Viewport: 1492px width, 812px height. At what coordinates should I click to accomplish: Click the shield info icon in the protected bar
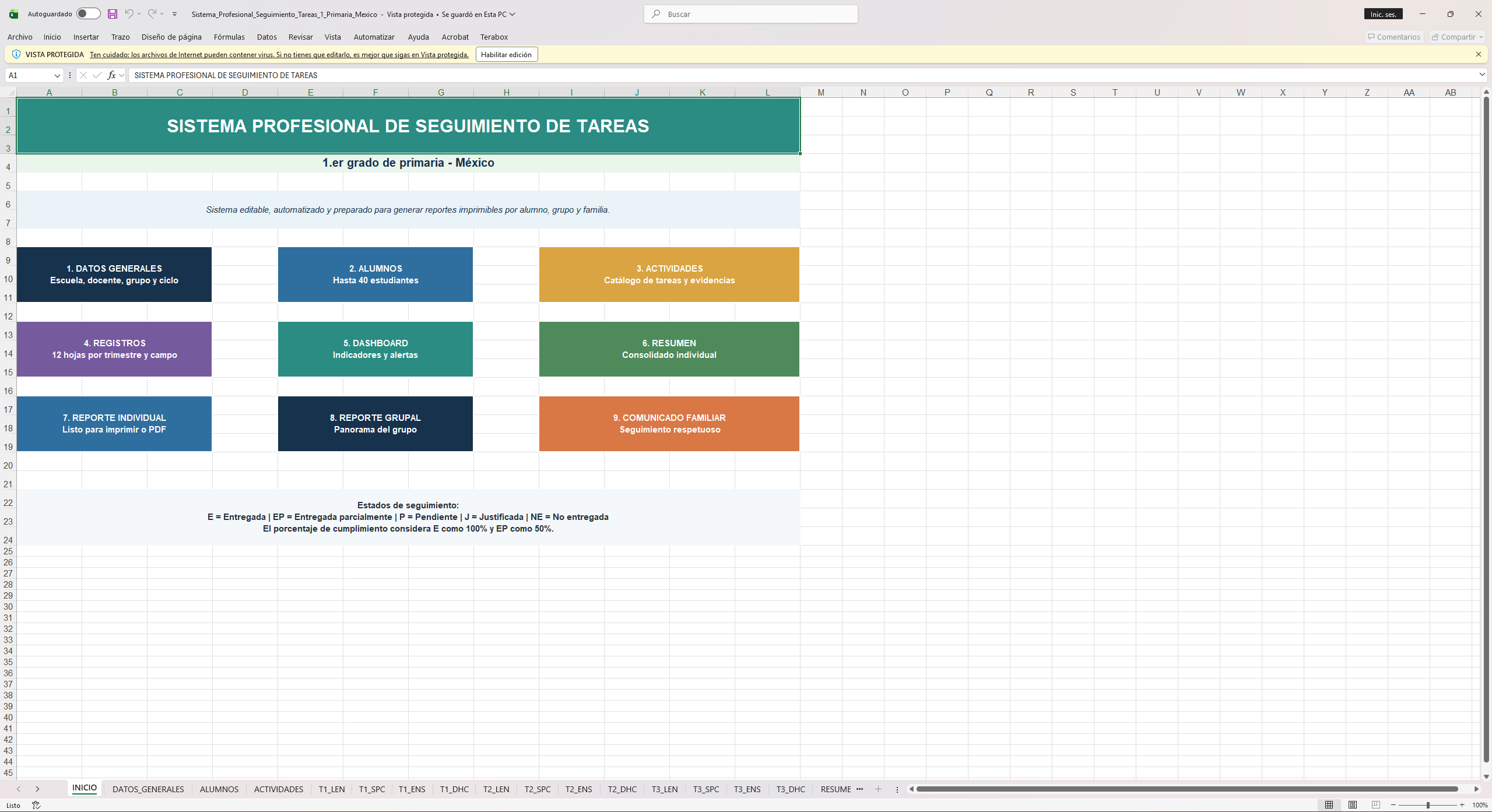point(16,54)
